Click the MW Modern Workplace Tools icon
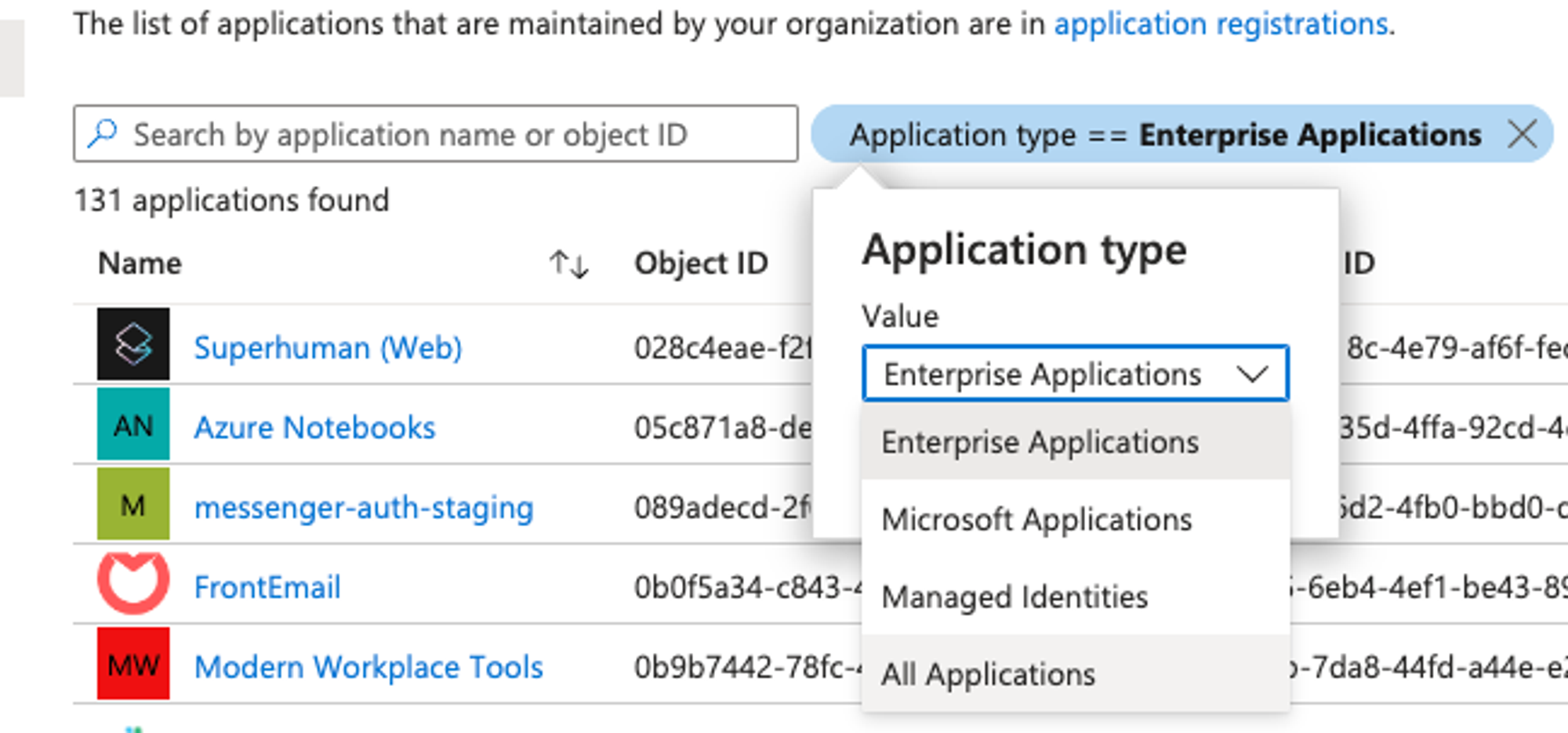The image size is (1568, 733). tap(133, 663)
